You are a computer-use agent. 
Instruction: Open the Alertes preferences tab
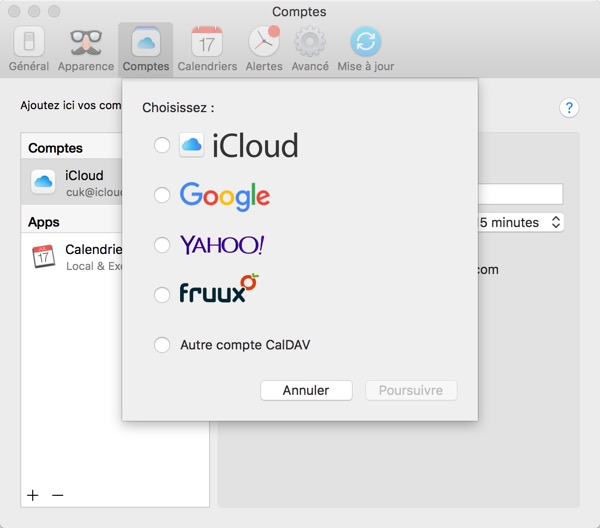[x=264, y=49]
